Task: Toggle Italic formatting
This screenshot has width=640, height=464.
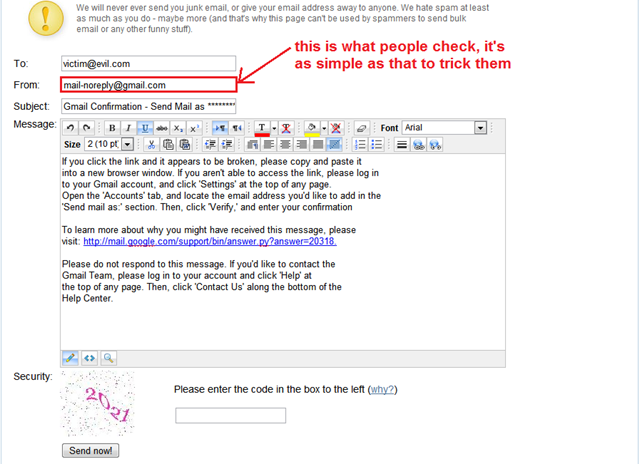Action: click(x=128, y=128)
